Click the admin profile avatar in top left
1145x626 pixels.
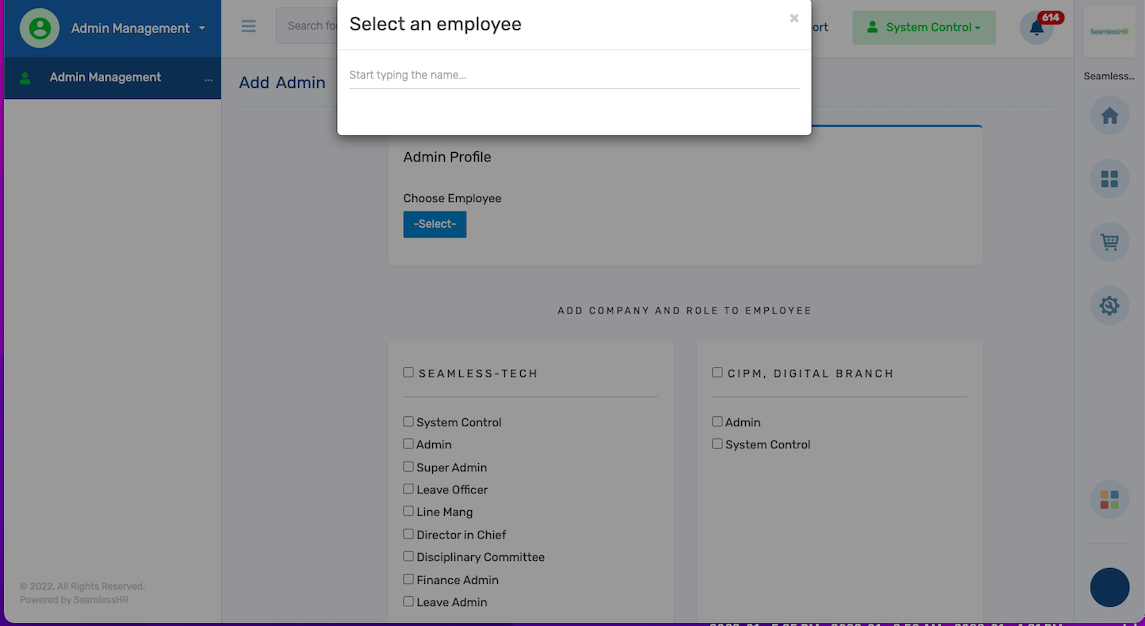tap(38, 28)
